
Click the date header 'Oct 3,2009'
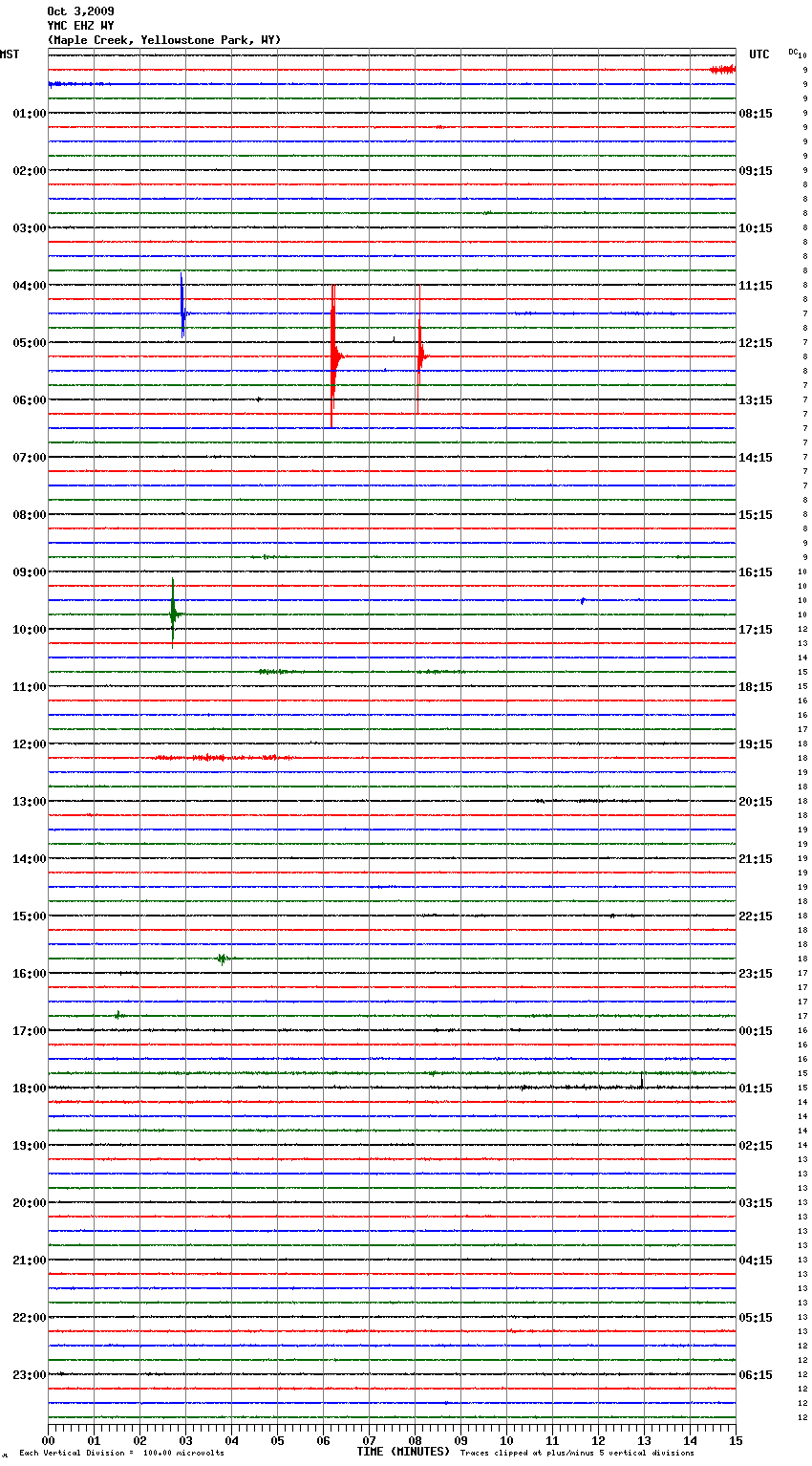click(80, 11)
